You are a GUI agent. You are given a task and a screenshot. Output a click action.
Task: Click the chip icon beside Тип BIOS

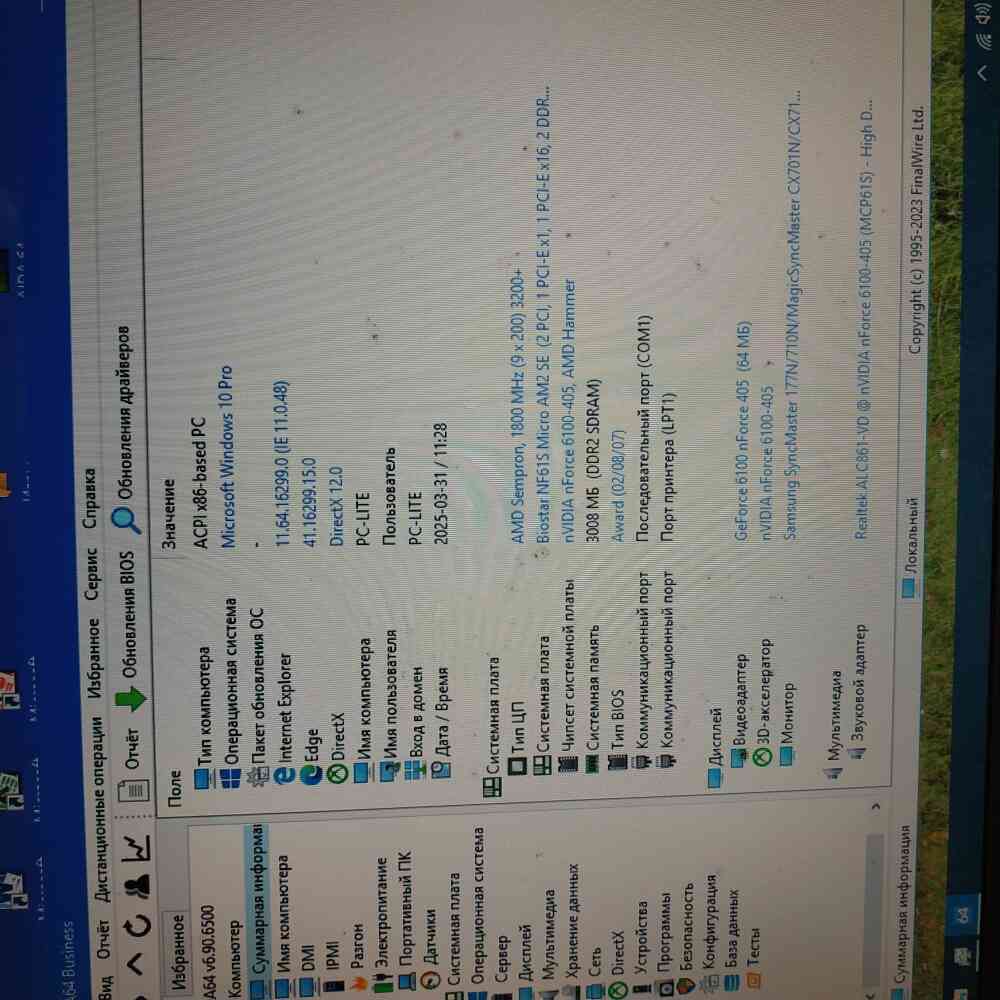(617, 761)
